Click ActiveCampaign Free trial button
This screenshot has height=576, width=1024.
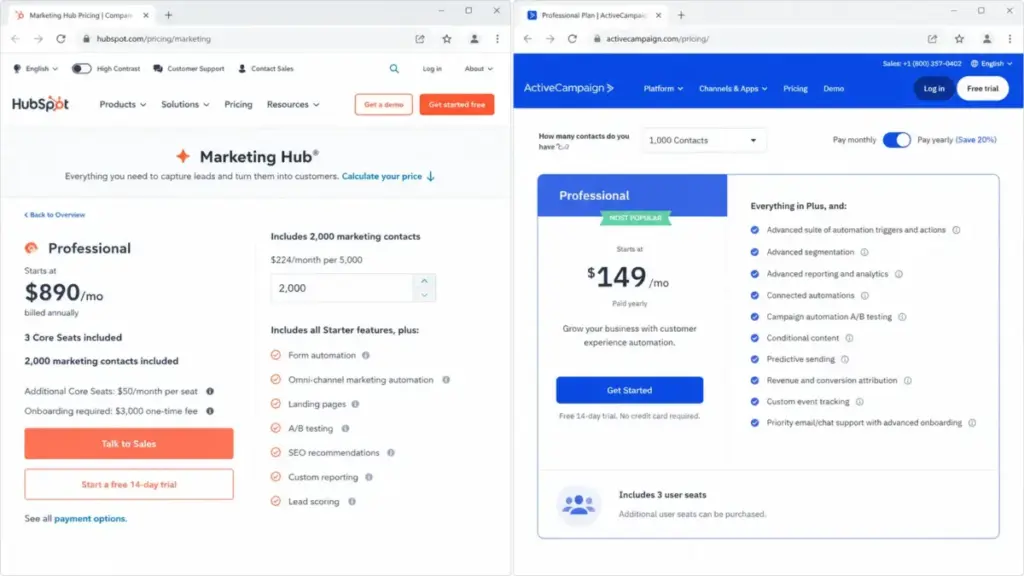982,88
